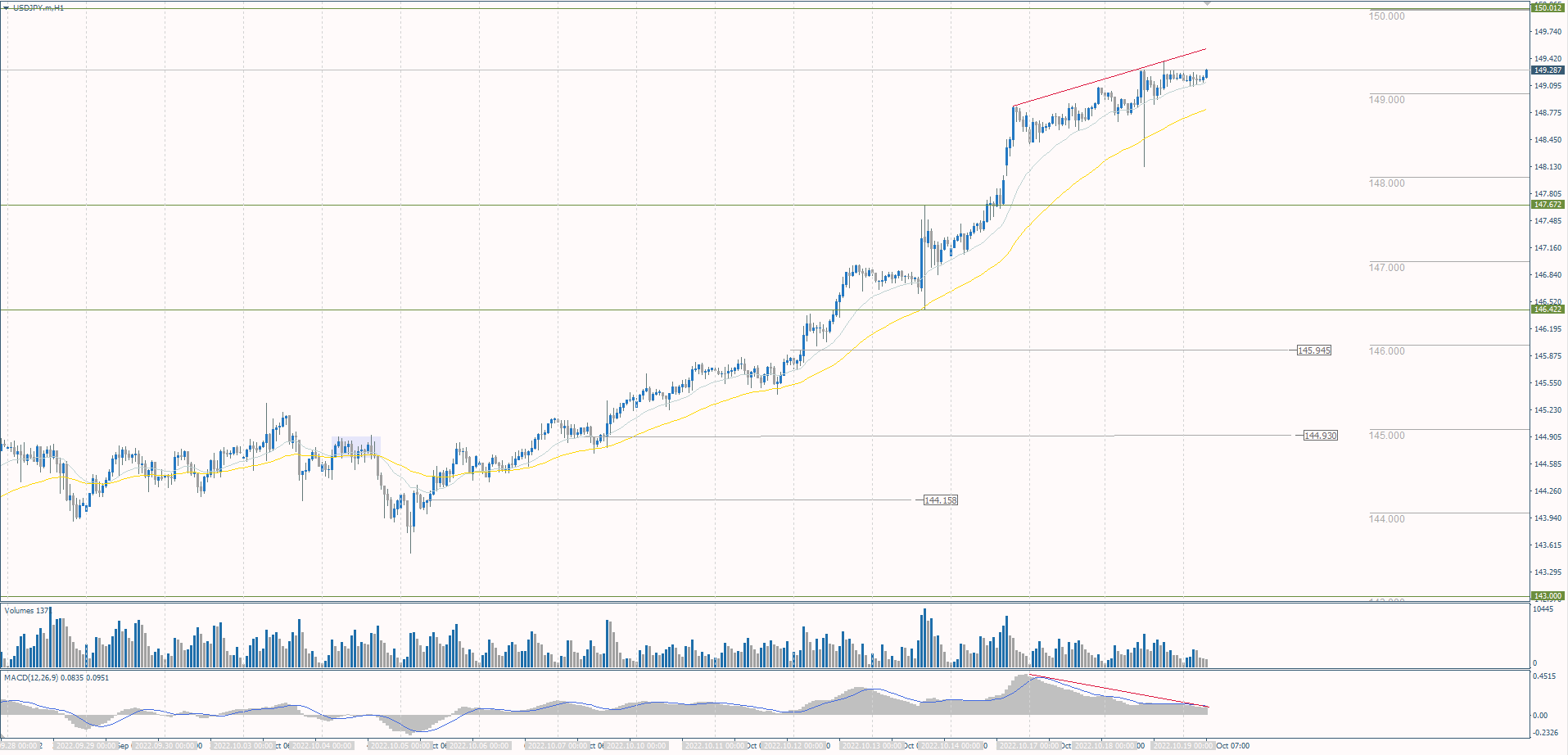Click the 2022.10.13 00:00 time axis label
Screen dimensions: 1568x755
pyautogui.click(x=874, y=746)
